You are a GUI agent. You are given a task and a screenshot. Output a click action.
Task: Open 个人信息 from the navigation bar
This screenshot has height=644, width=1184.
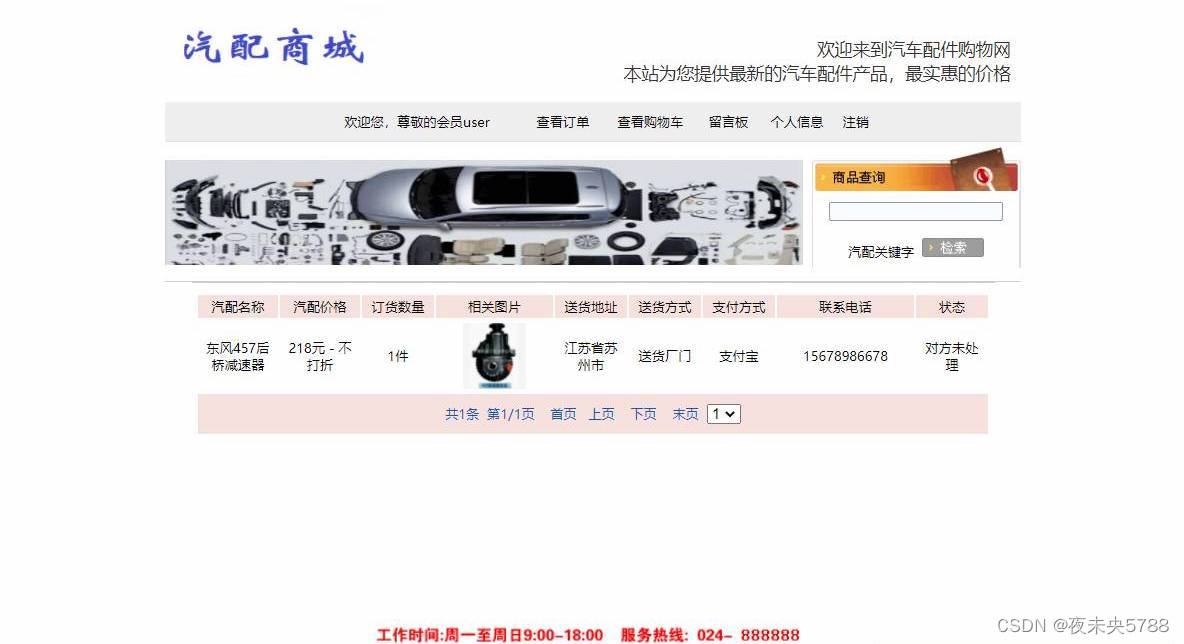pos(797,122)
